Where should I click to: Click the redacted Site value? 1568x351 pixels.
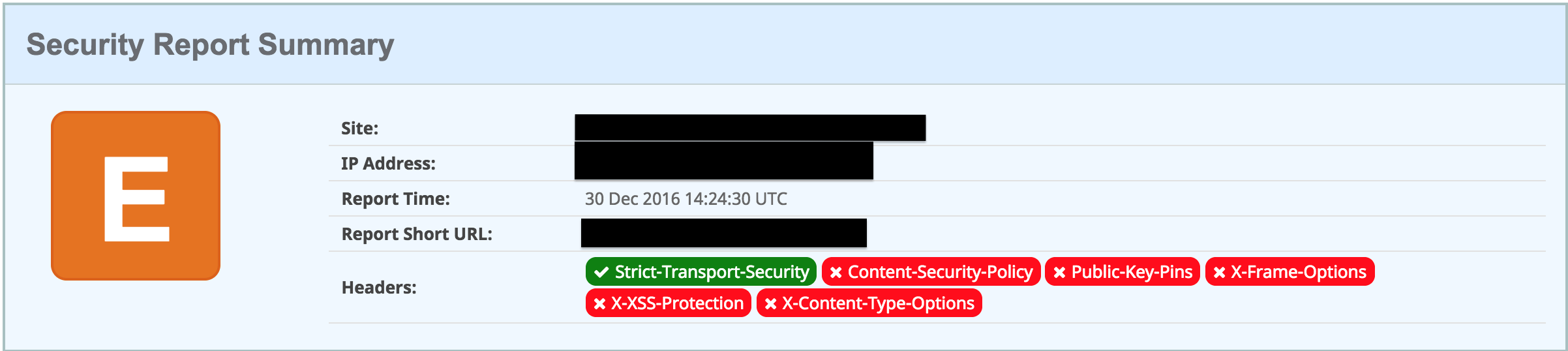tap(750, 128)
